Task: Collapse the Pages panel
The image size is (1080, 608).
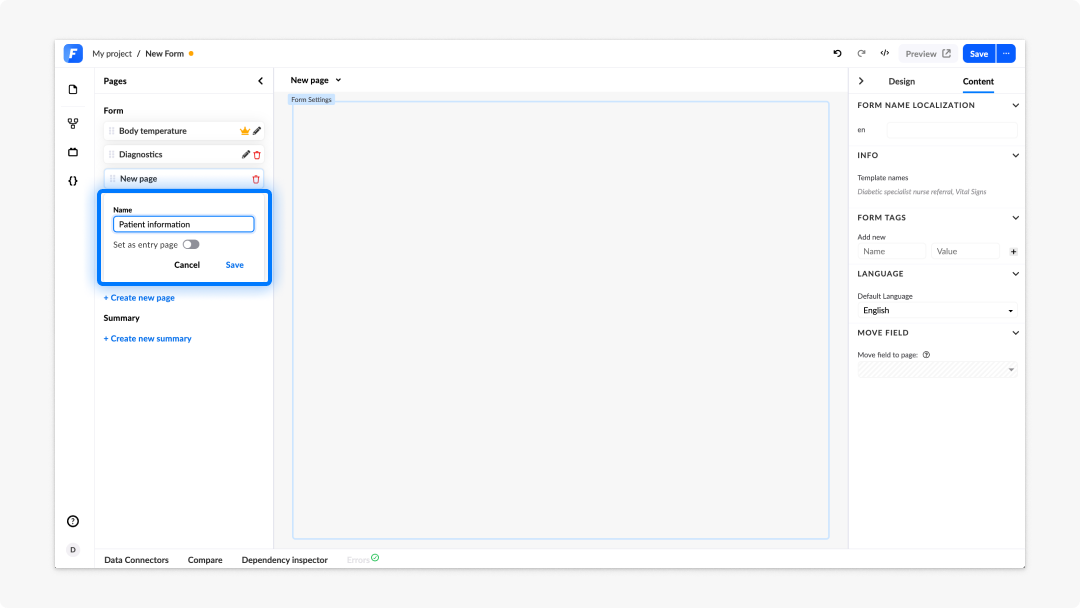Action: [260, 81]
